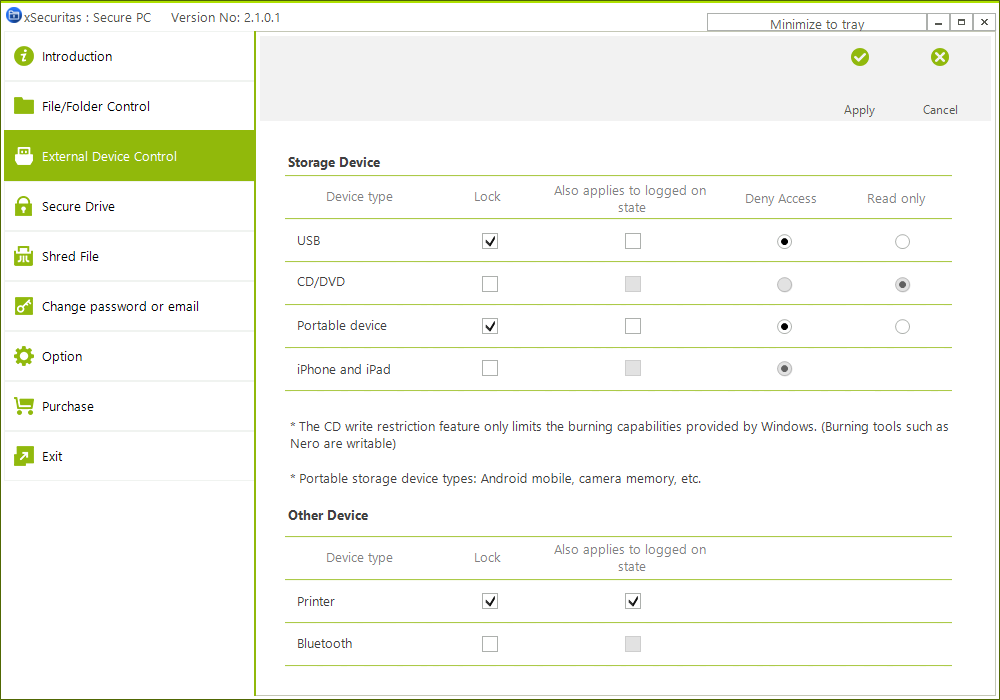The image size is (1000, 700).
Task: Open the Introduction section
Action: point(129,56)
